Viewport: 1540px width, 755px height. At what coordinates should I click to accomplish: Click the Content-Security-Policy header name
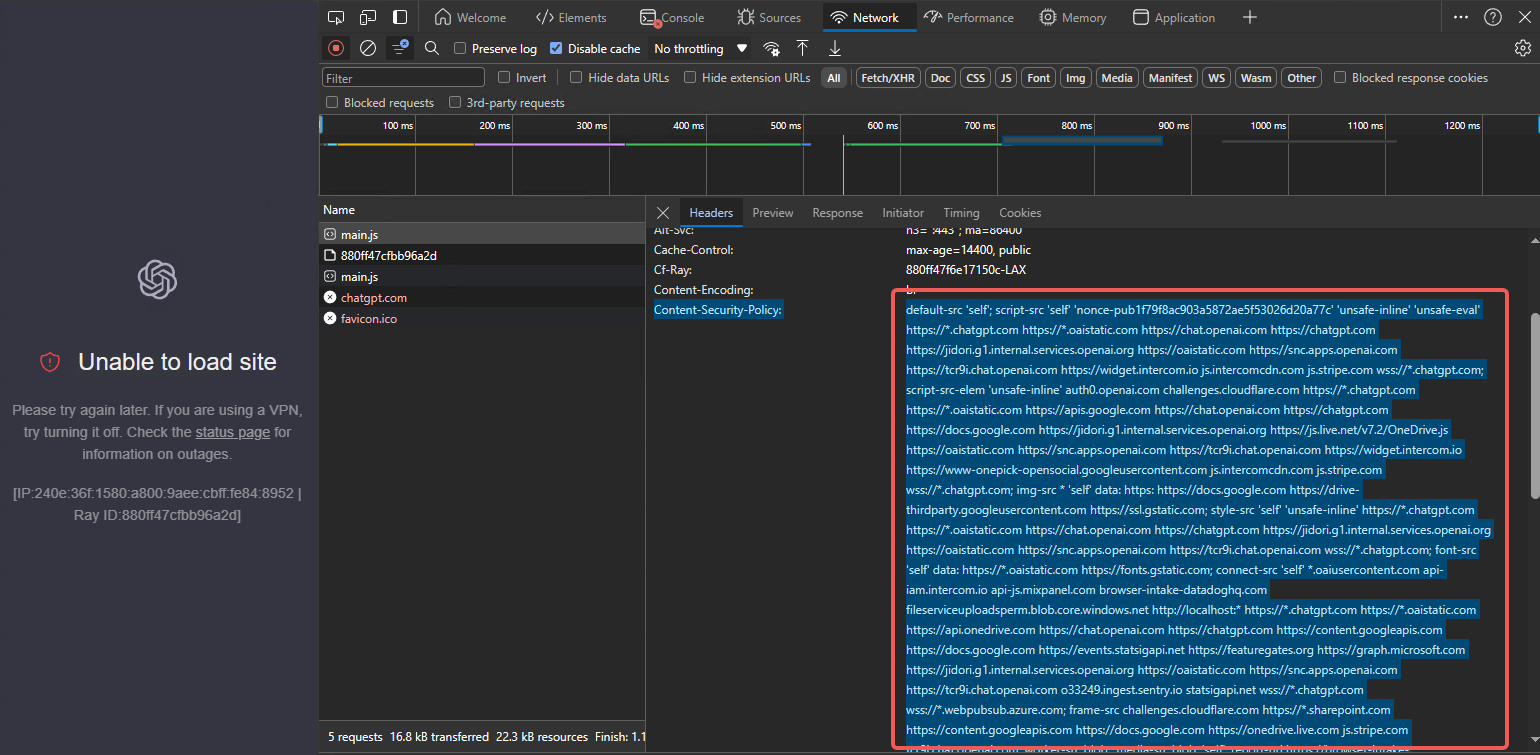click(x=717, y=310)
